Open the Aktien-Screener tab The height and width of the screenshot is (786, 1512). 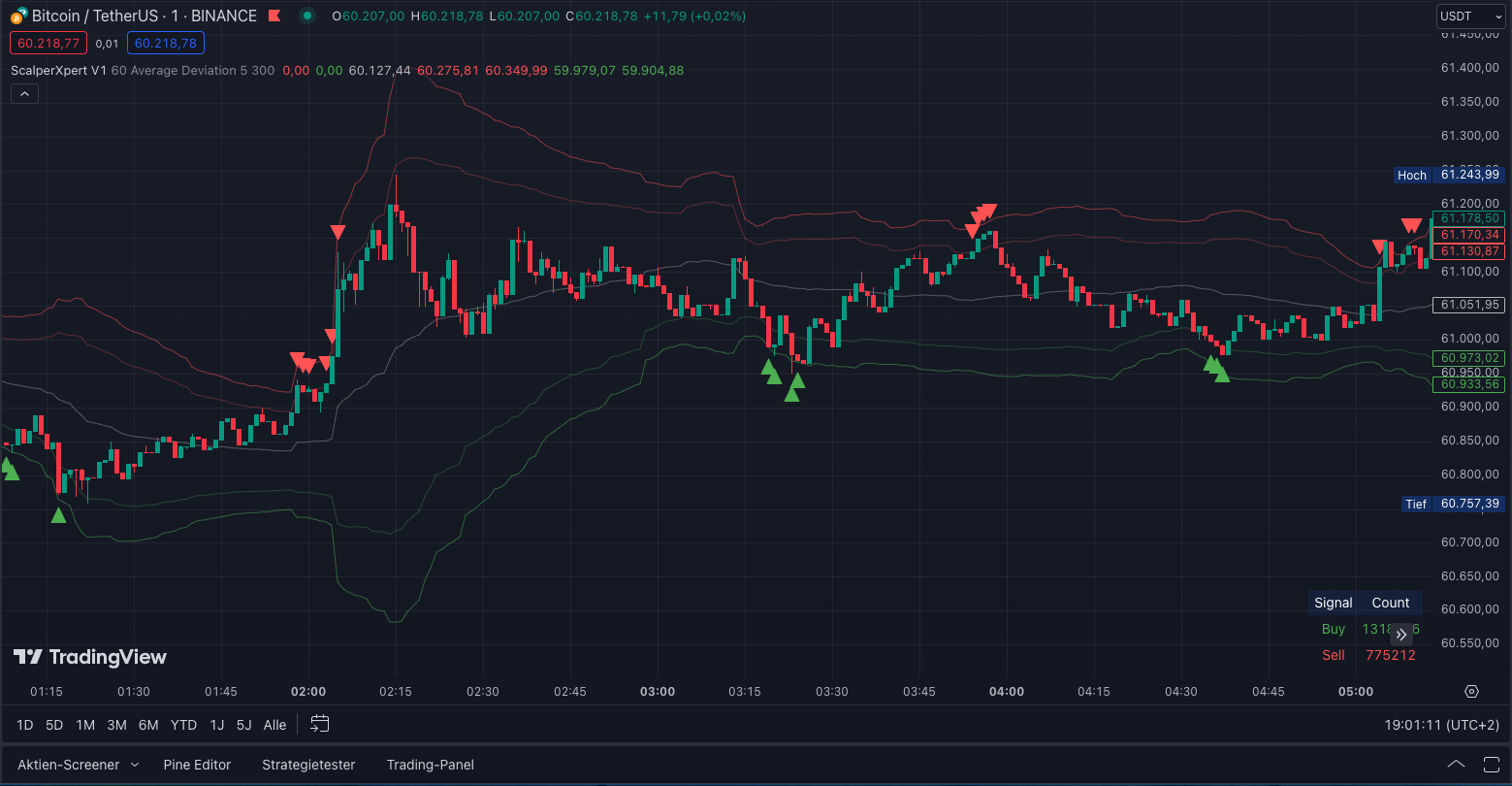coord(69,765)
